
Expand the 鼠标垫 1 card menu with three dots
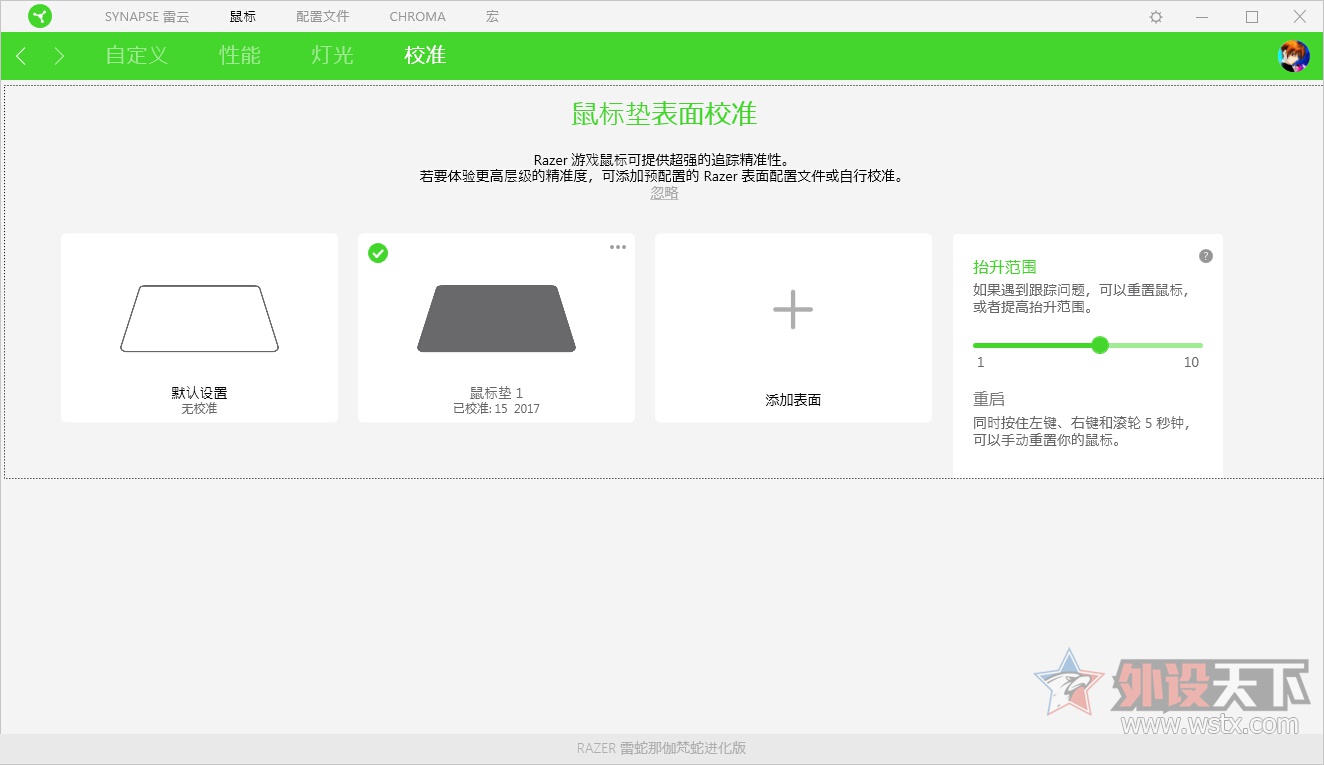click(617, 246)
